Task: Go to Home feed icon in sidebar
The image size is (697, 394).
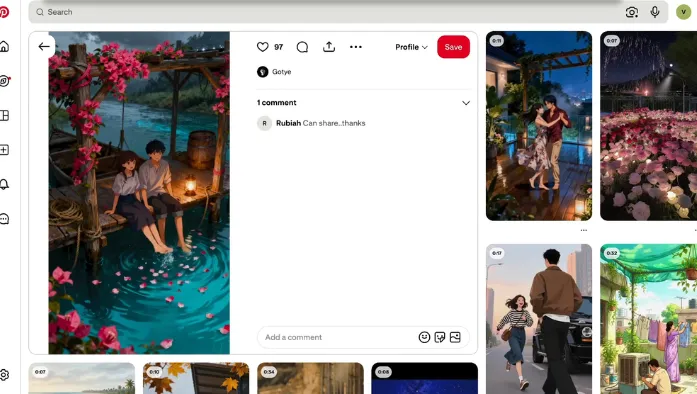Action: point(4,46)
